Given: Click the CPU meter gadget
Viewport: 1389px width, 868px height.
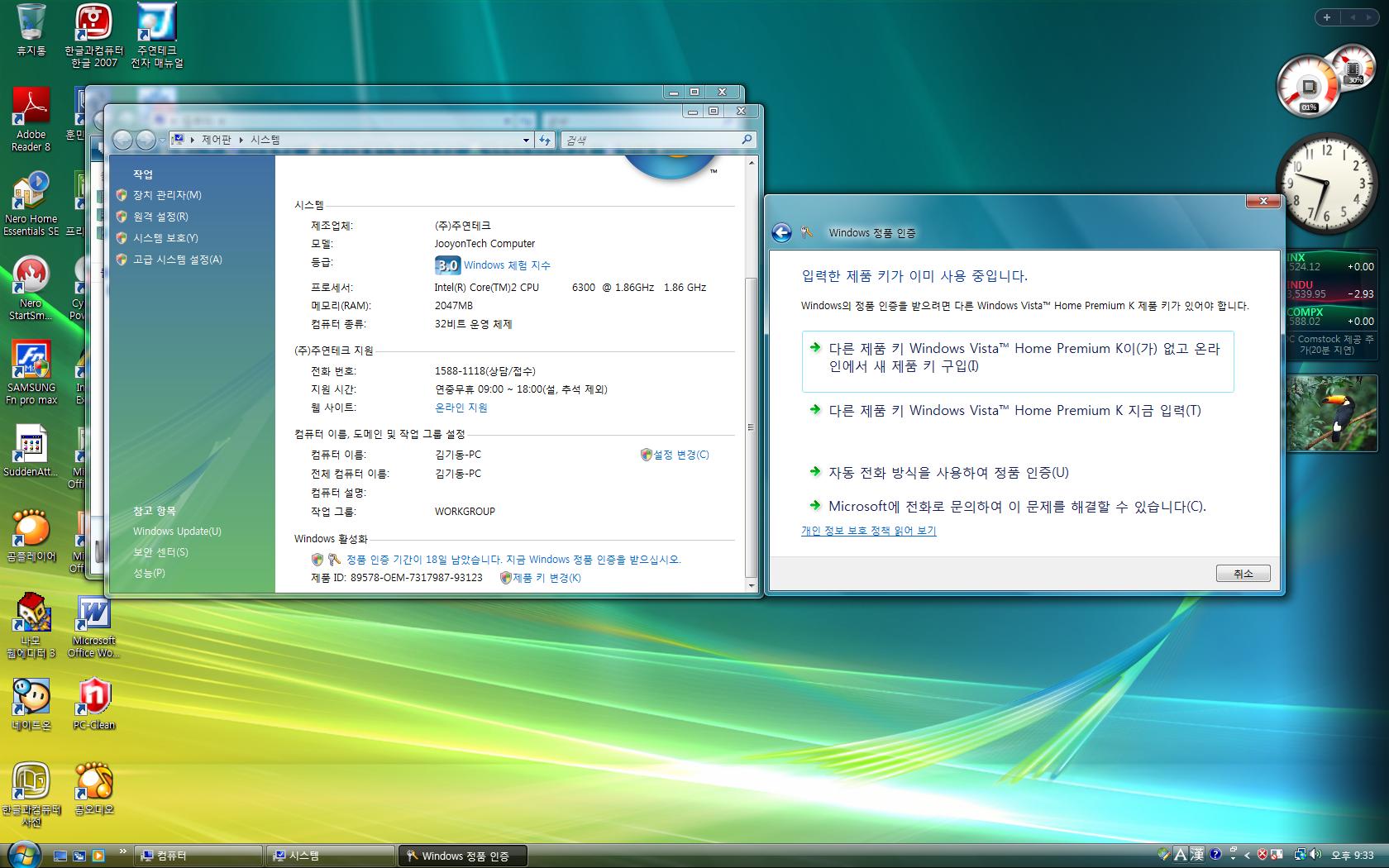Looking at the screenshot, I should pos(1310,86).
